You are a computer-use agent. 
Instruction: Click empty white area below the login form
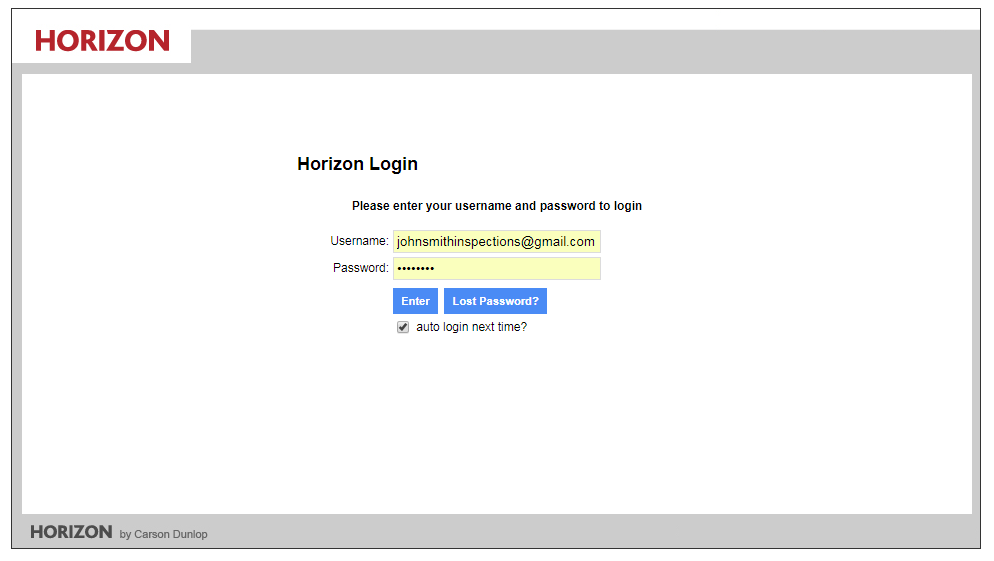pyautogui.click(x=496, y=430)
